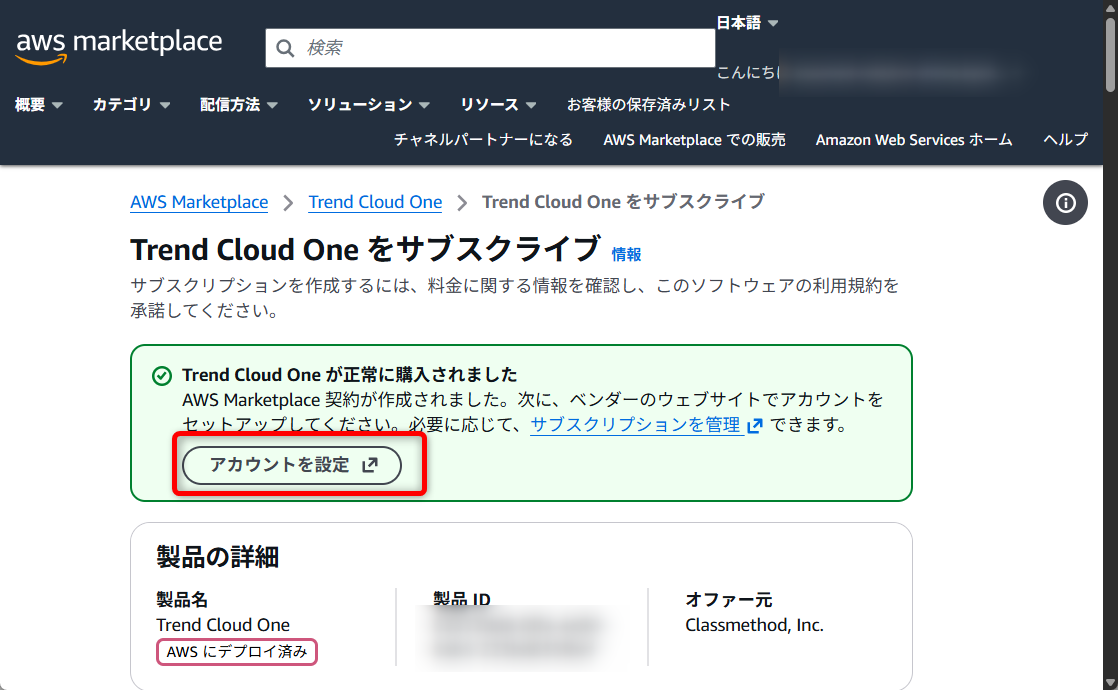The width and height of the screenshot is (1118, 690).
Task: Click the Classmethod, Inc. offer source text
Action: pyautogui.click(x=754, y=625)
